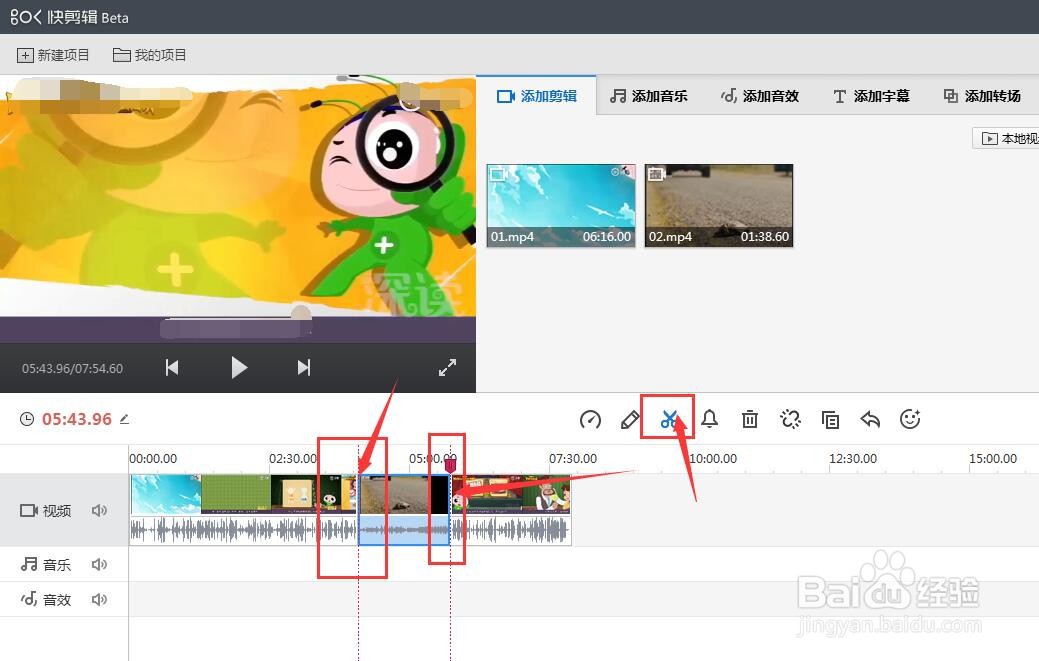
Task: Click the bell marker tool
Action: pyautogui.click(x=710, y=419)
